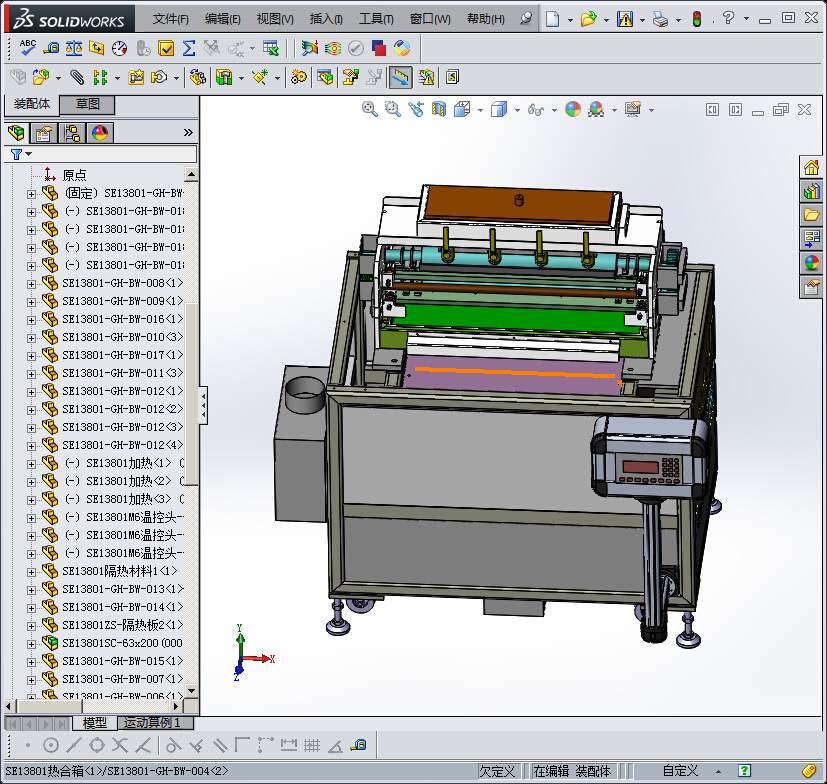This screenshot has height=784, width=827.
Task: Open the 工具(T) menu
Action: coord(376,19)
